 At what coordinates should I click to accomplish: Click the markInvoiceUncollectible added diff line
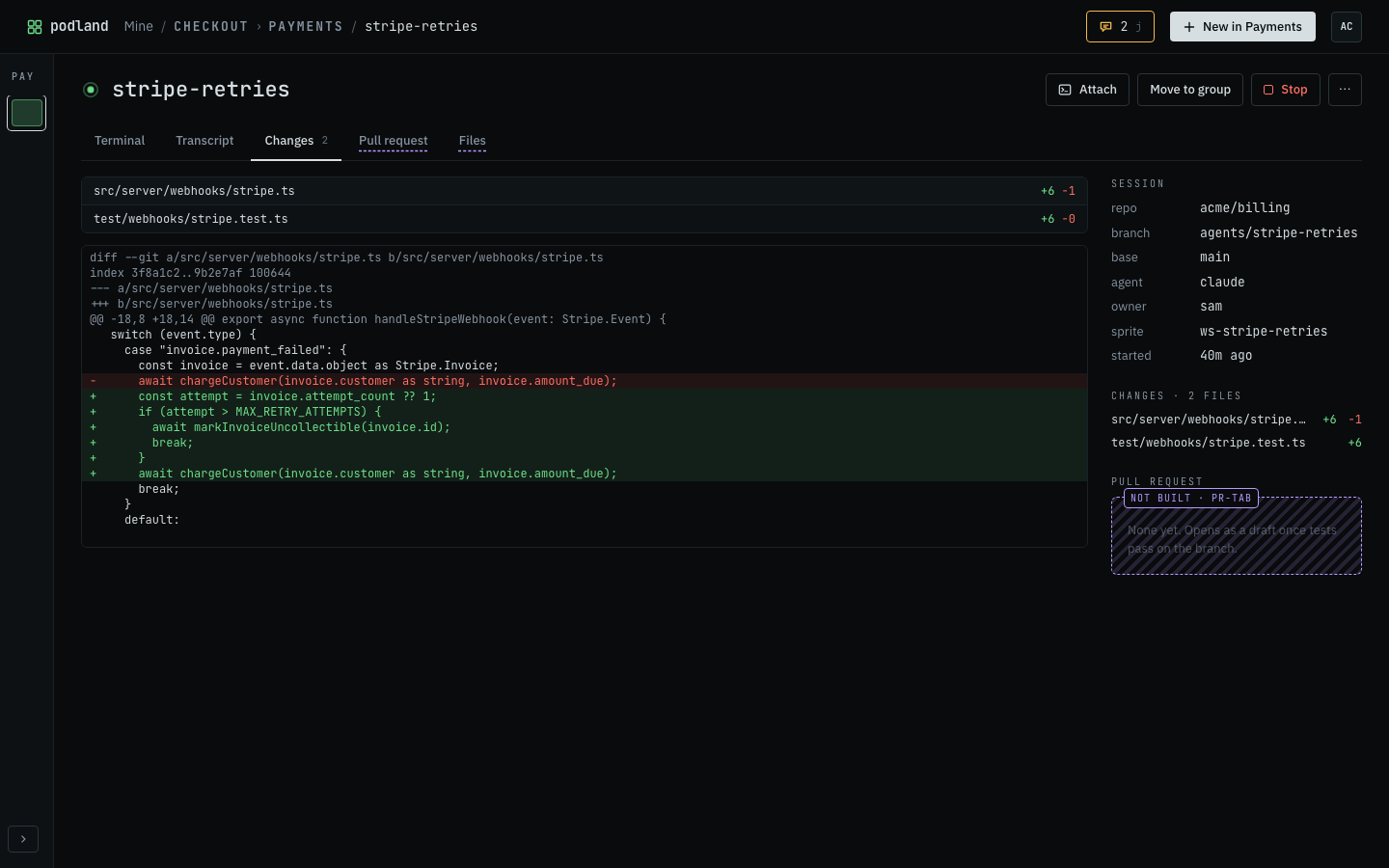(585, 427)
